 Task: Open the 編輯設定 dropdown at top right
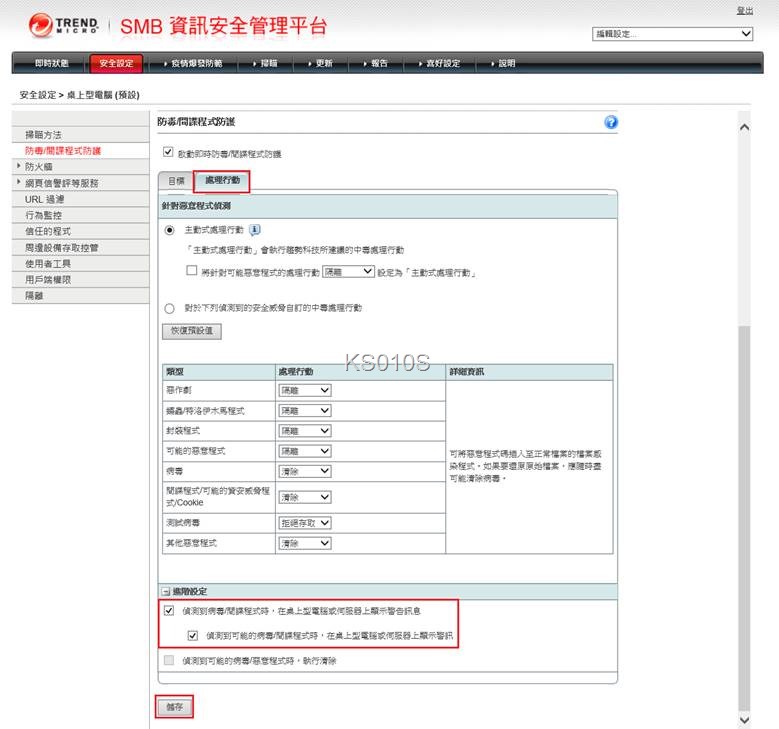[x=672, y=34]
